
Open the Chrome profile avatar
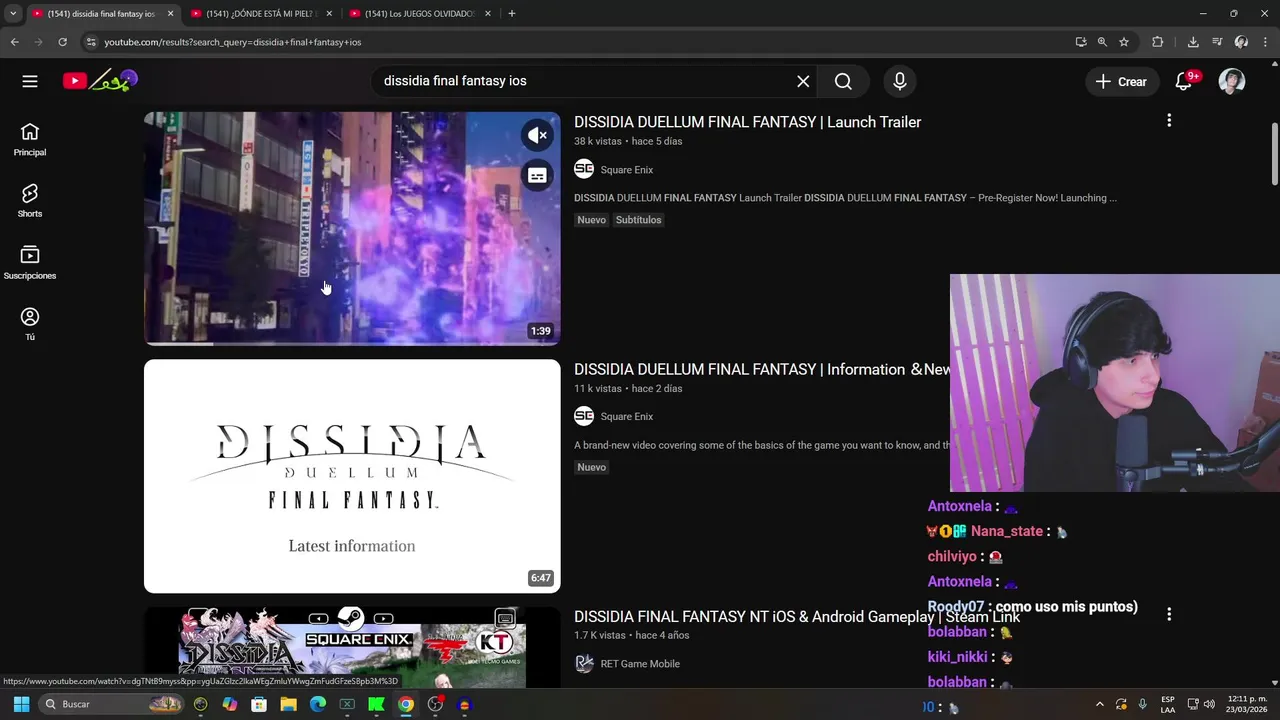pyautogui.click(x=1241, y=42)
